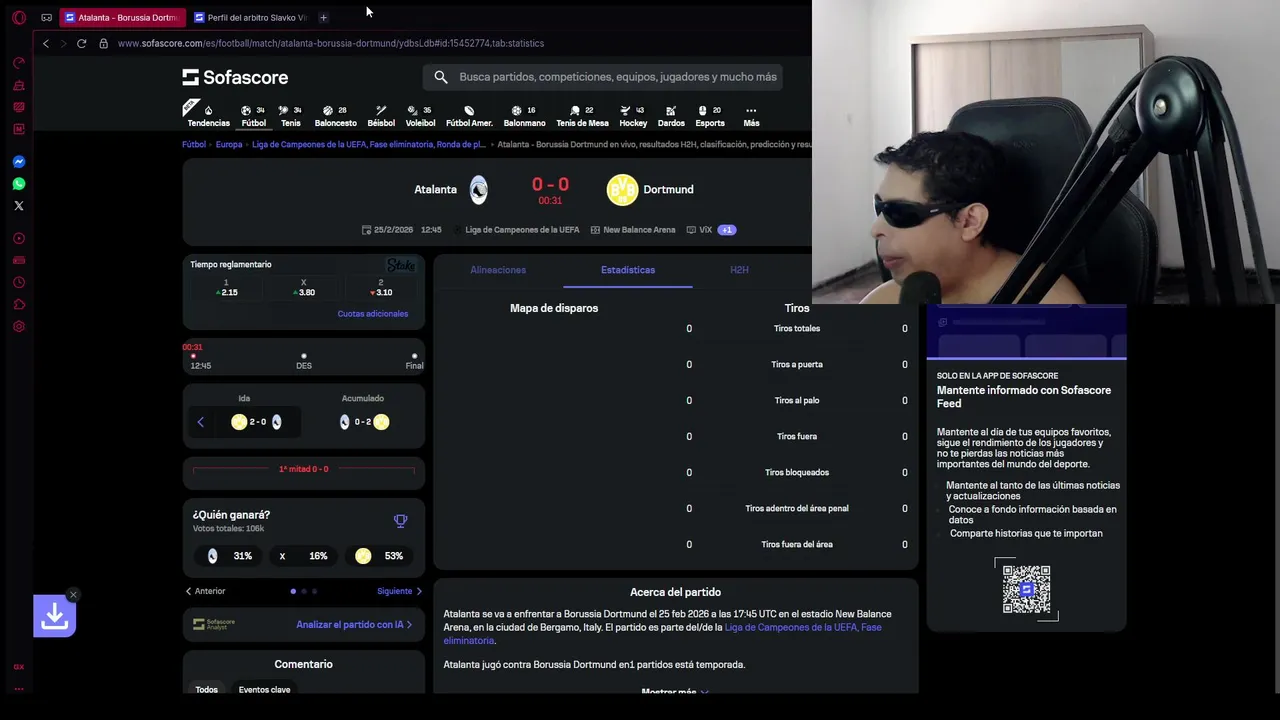Open the Más sports menu

pos(751,116)
